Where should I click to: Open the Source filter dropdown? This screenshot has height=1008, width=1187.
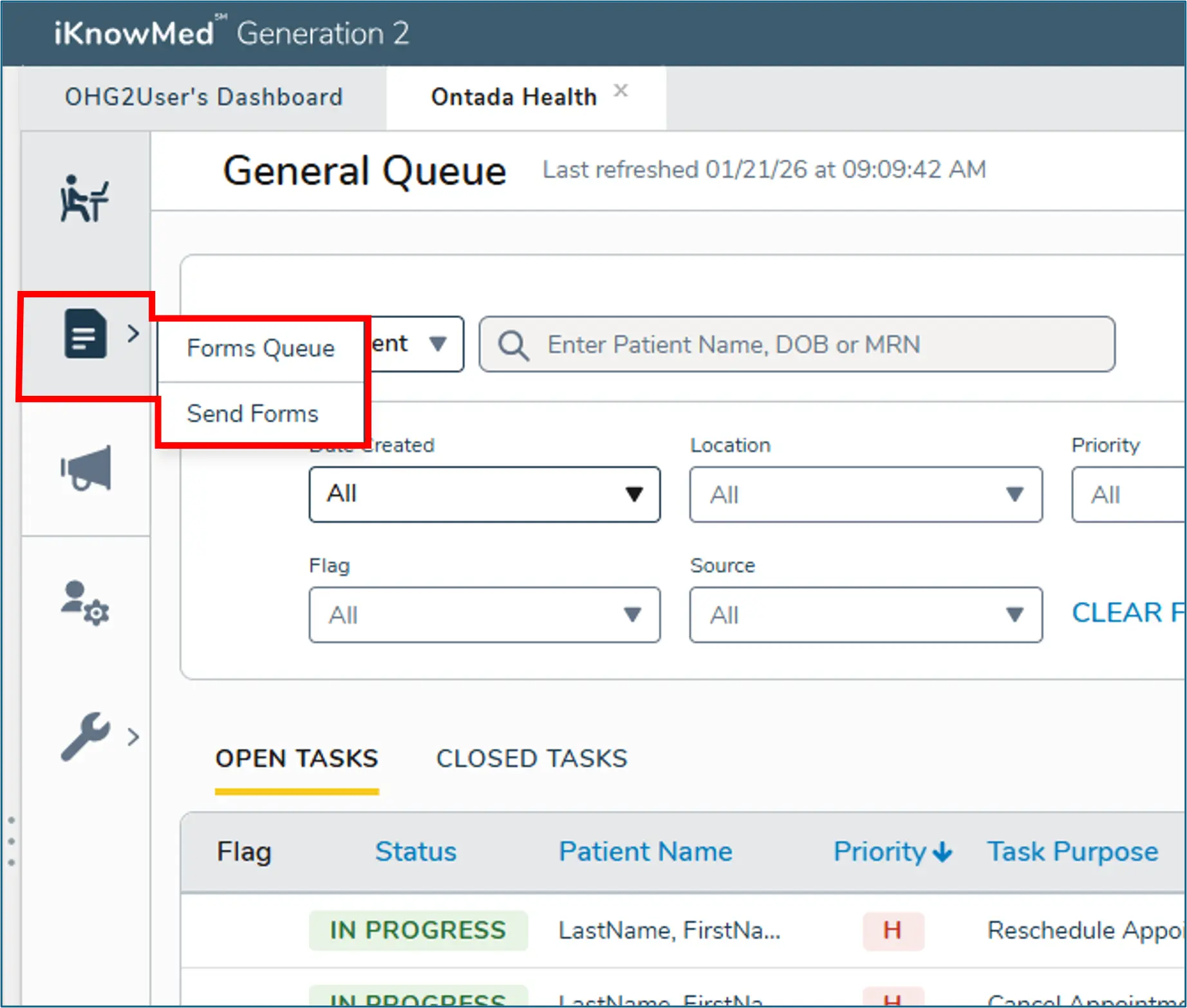pyautogui.click(x=865, y=615)
